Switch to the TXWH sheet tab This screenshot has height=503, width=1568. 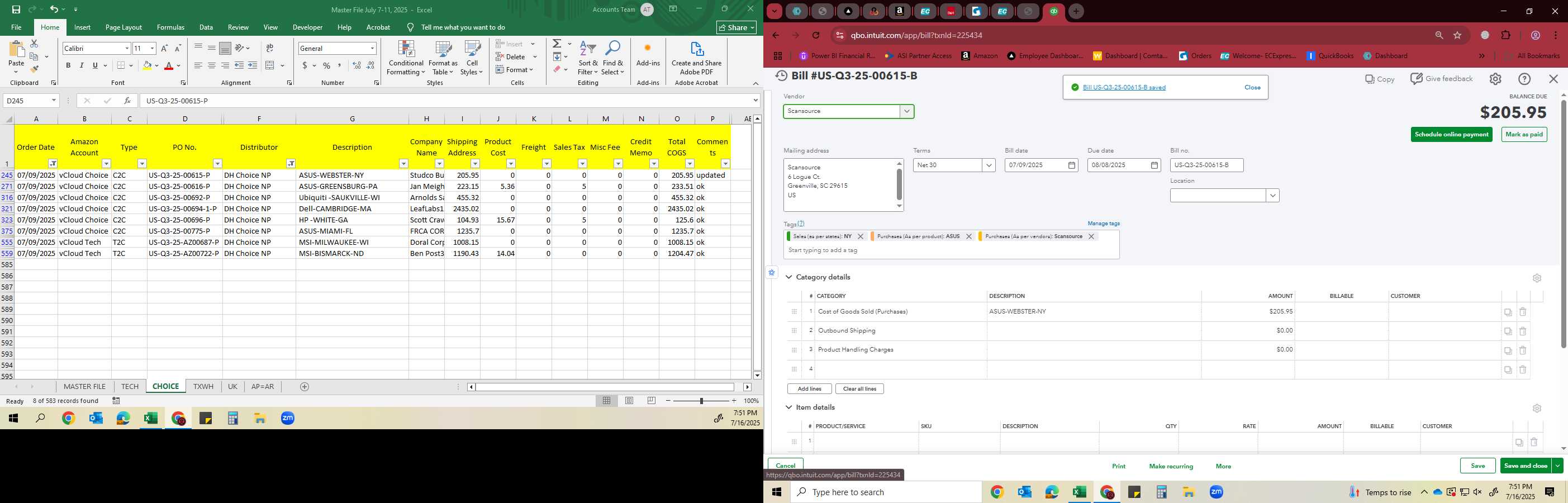[203, 387]
